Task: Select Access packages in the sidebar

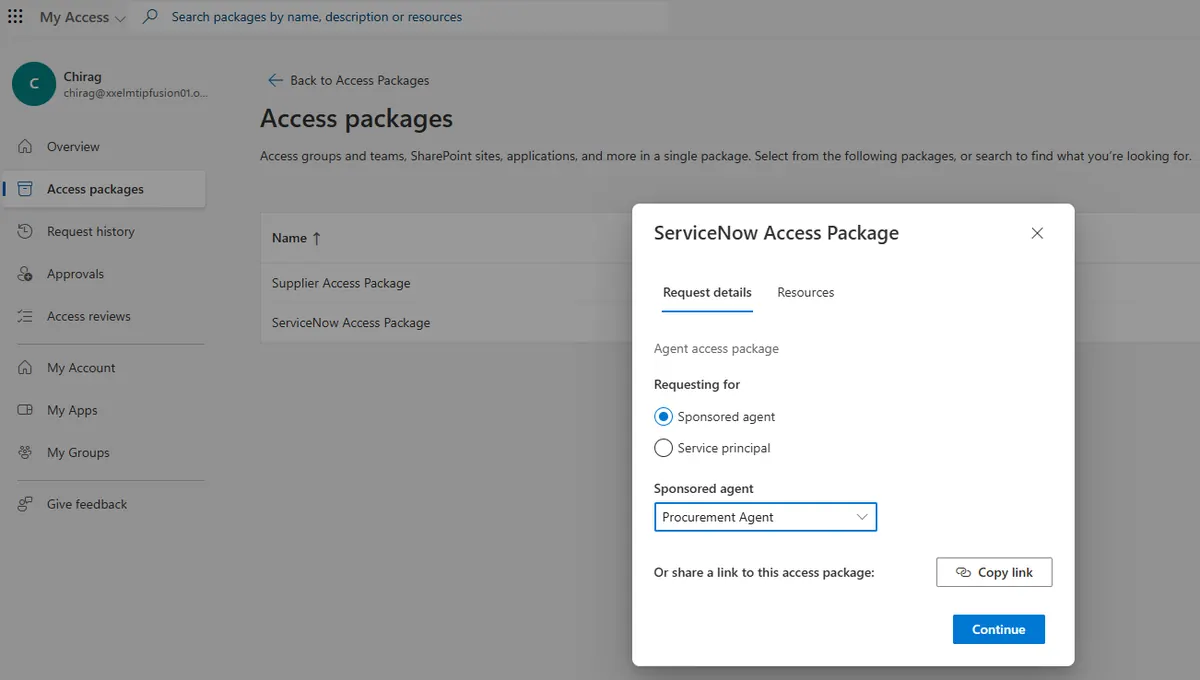Action: tap(104, 189)
